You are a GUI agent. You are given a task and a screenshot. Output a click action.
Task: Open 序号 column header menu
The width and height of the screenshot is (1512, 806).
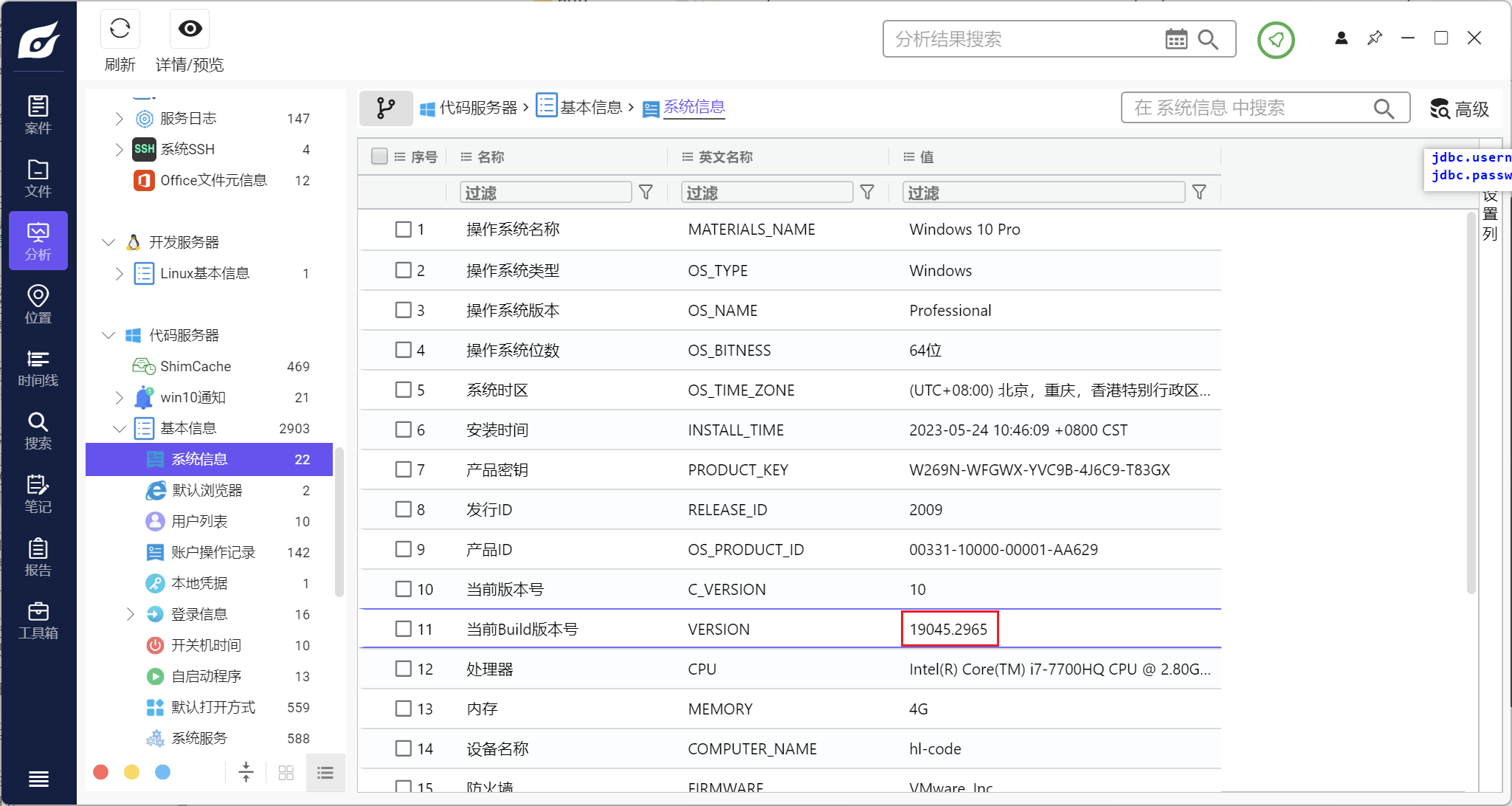click(x=399, y=156)
